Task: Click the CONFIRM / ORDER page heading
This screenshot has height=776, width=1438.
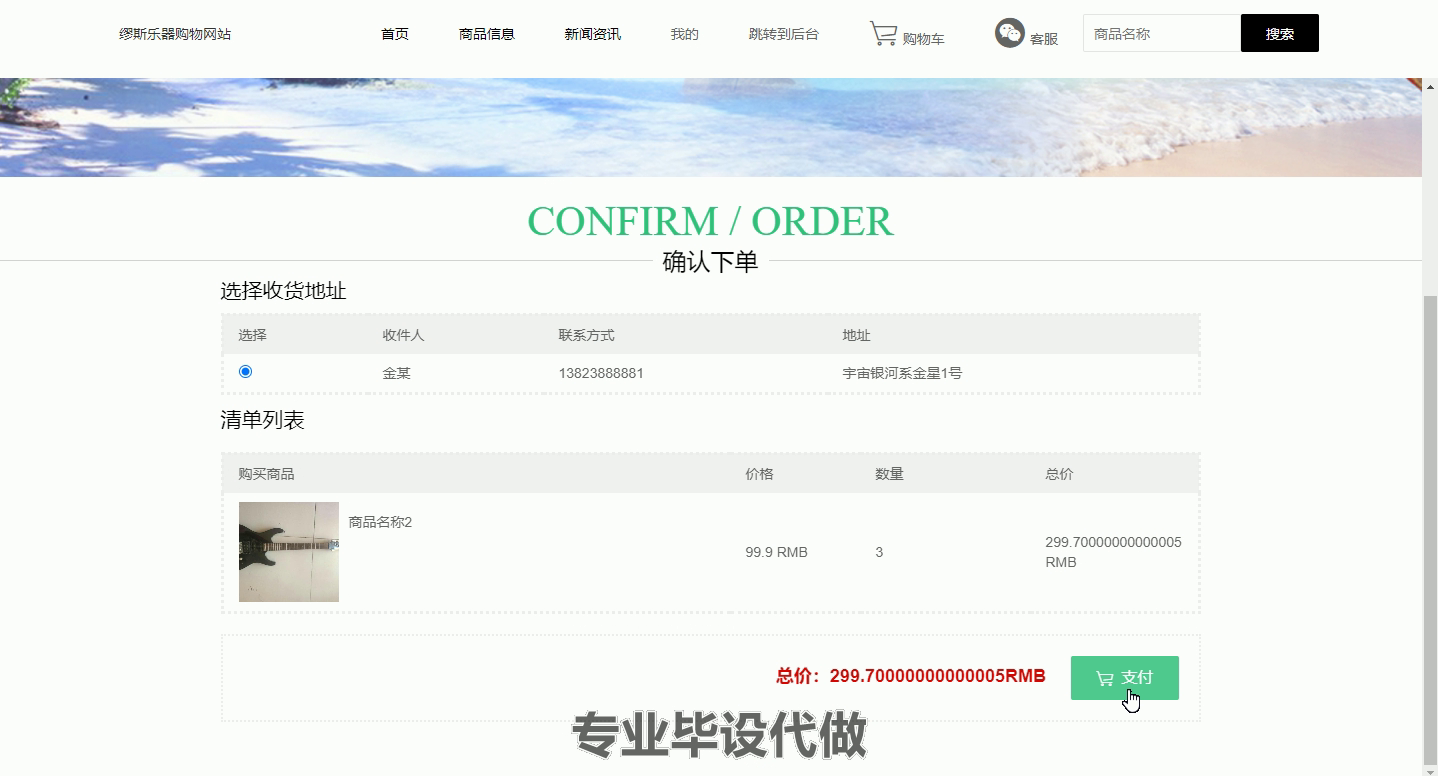Action: tap(710, 221)
